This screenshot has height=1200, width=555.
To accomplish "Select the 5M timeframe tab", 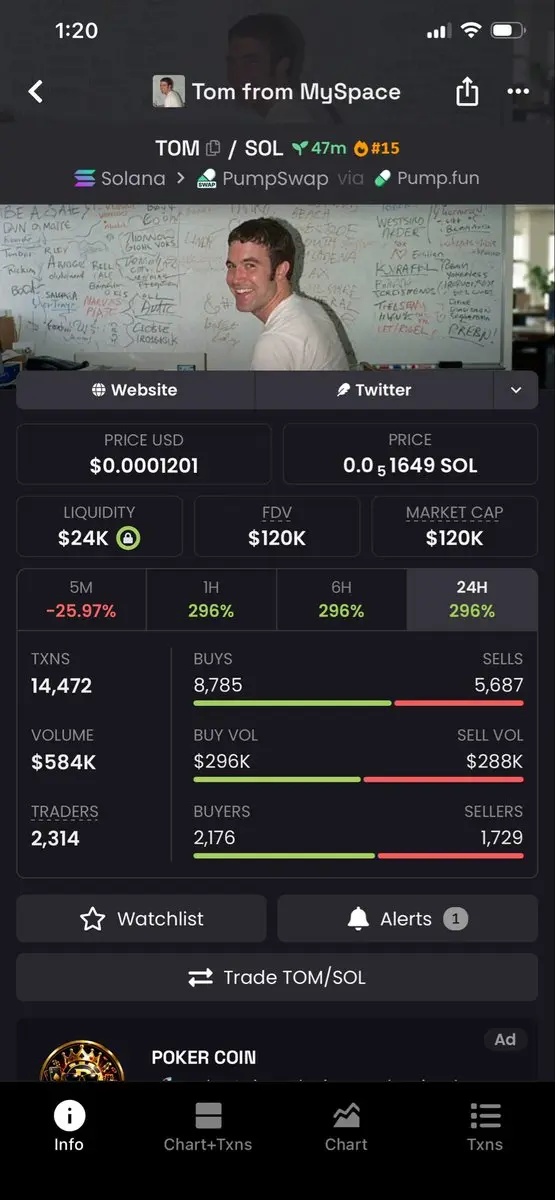I will (81, 599).
